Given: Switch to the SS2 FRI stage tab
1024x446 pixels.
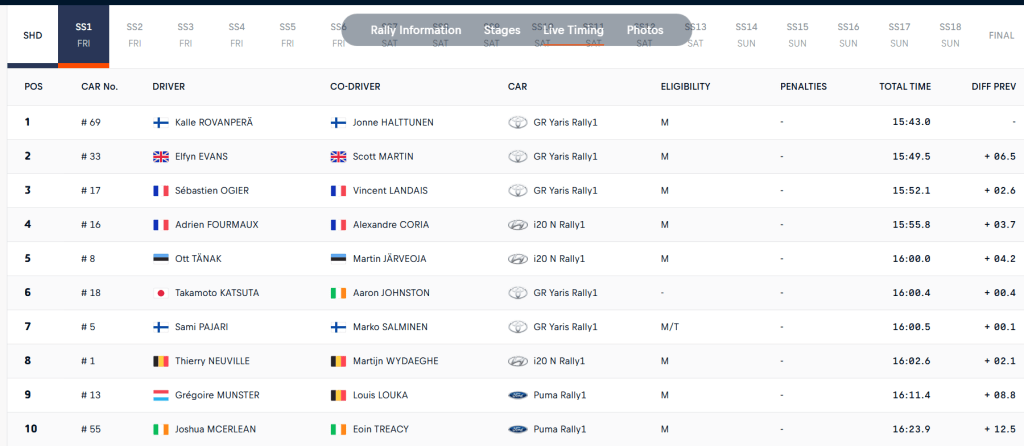Looking at the screenshot, I should pyautogui.click(x=135, y=35).
